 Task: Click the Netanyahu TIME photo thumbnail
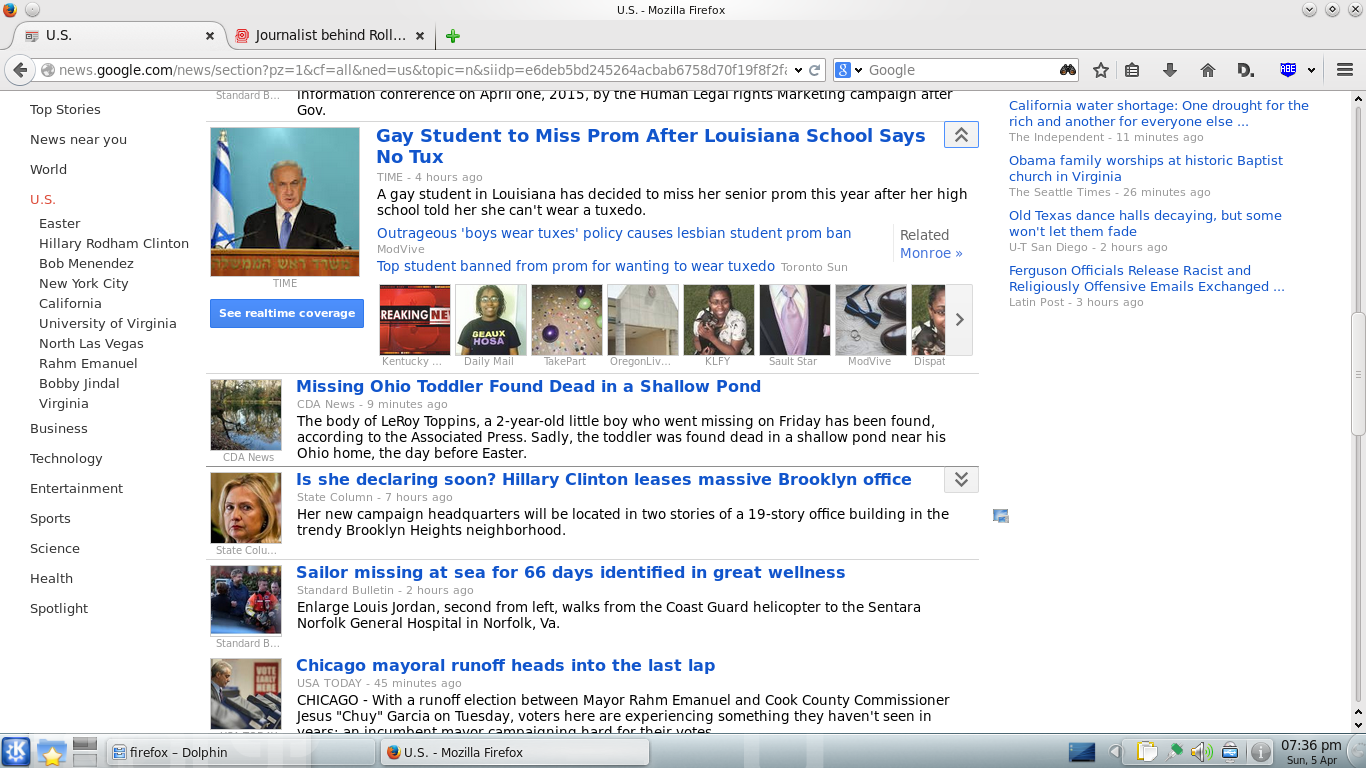[285, 202]
